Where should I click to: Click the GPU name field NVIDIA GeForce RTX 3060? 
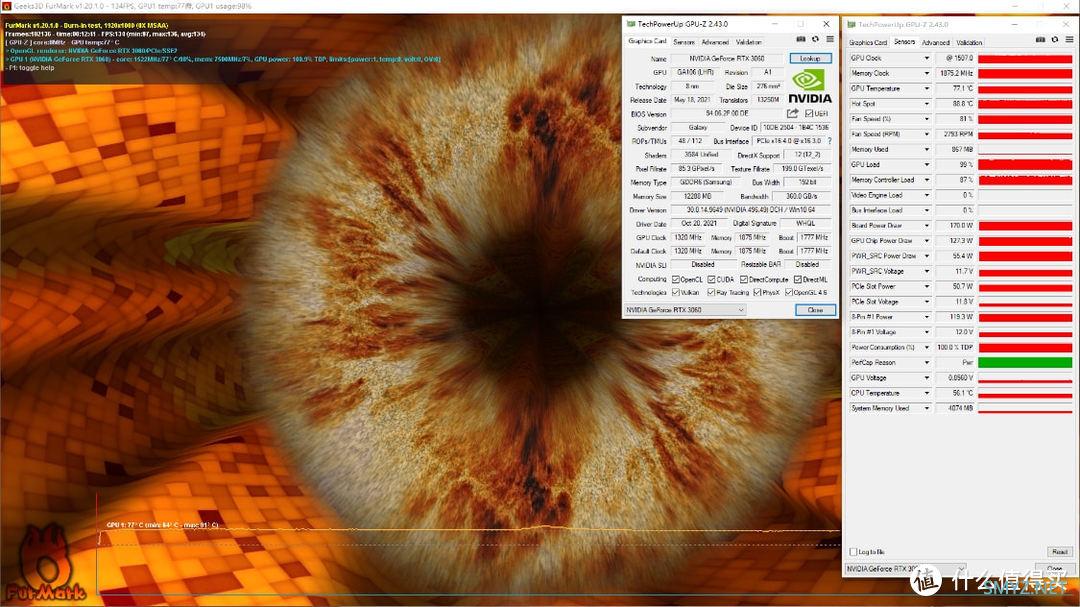pyautogui.click(x=727, y=59)
